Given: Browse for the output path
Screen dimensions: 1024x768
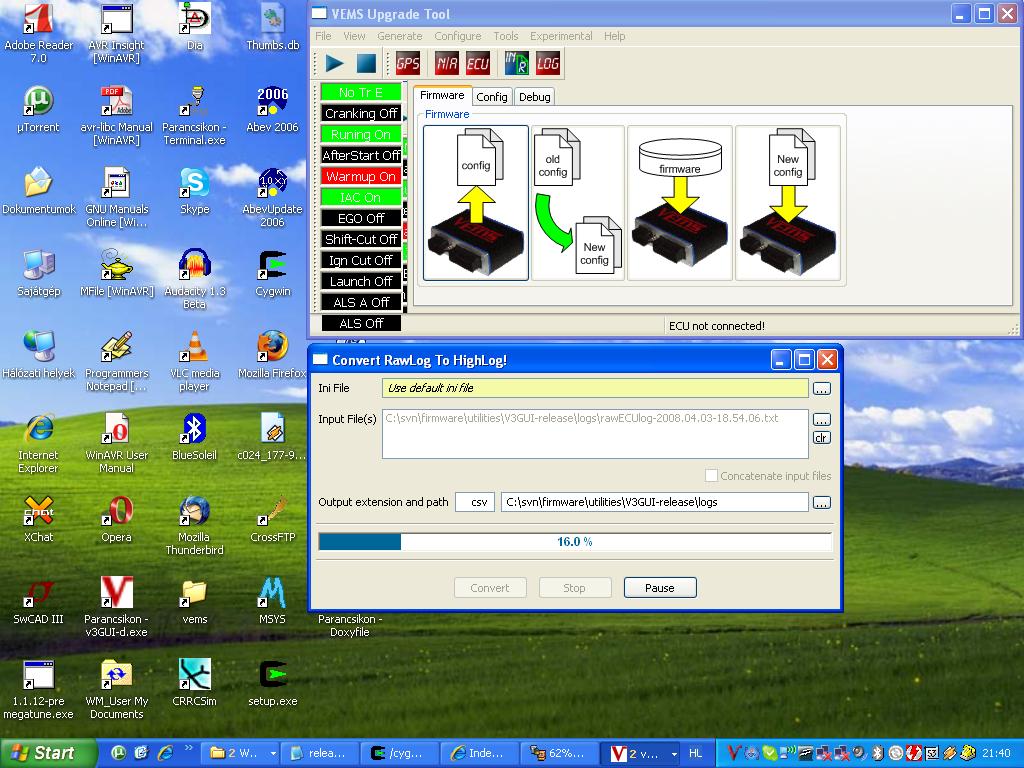Looking at the screenshot, I should (822, 502).
